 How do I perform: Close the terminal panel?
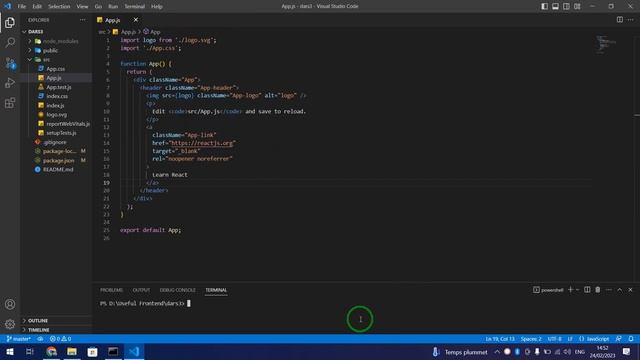[630, 290]
